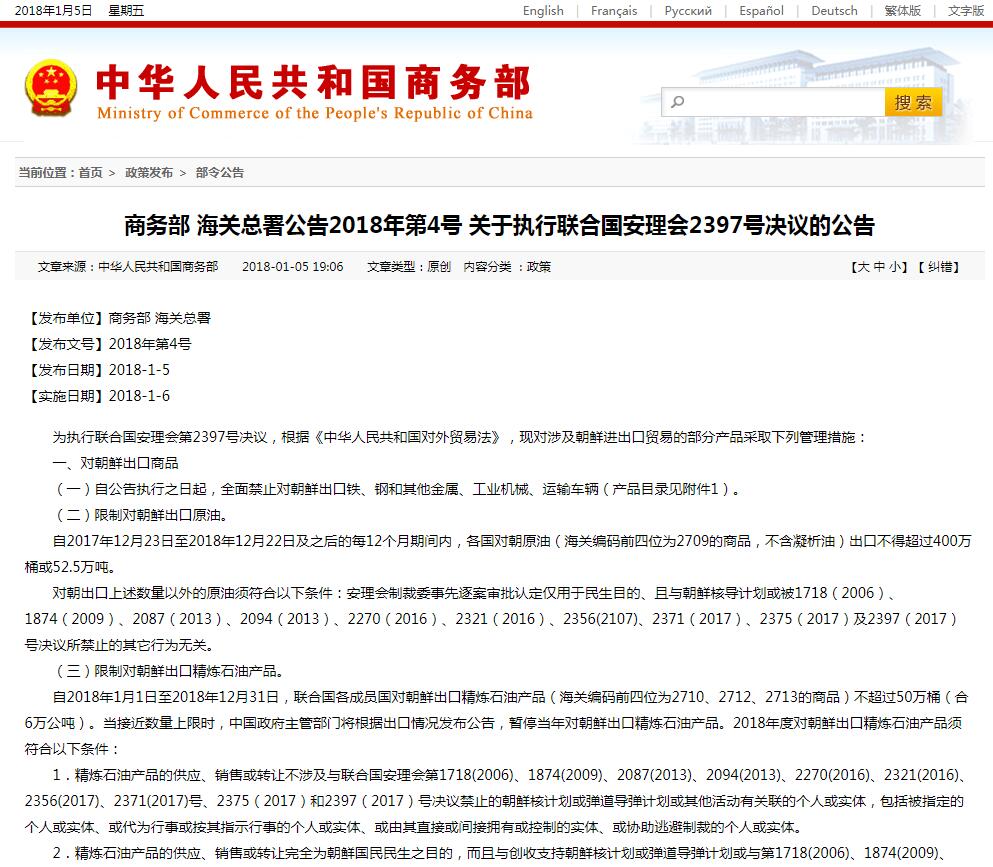Click 【实施日期】2018-1-6 line

click(97, 396)
